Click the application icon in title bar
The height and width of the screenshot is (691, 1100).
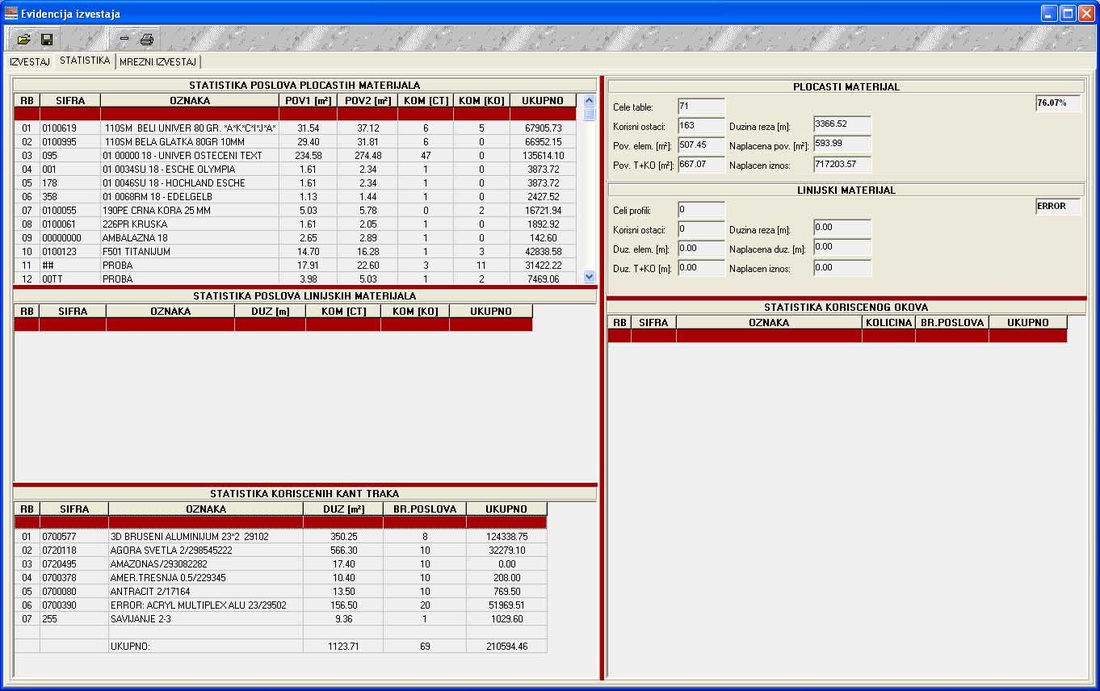[11, 13]
